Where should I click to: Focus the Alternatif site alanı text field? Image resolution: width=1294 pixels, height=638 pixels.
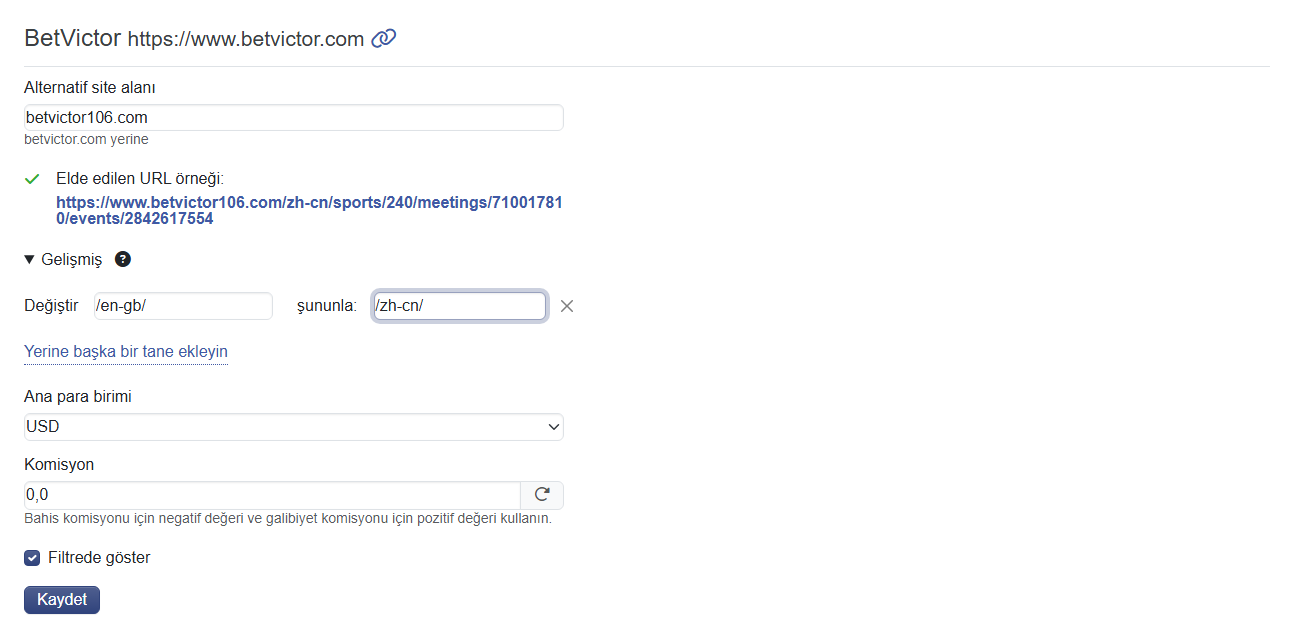[294, 117]
